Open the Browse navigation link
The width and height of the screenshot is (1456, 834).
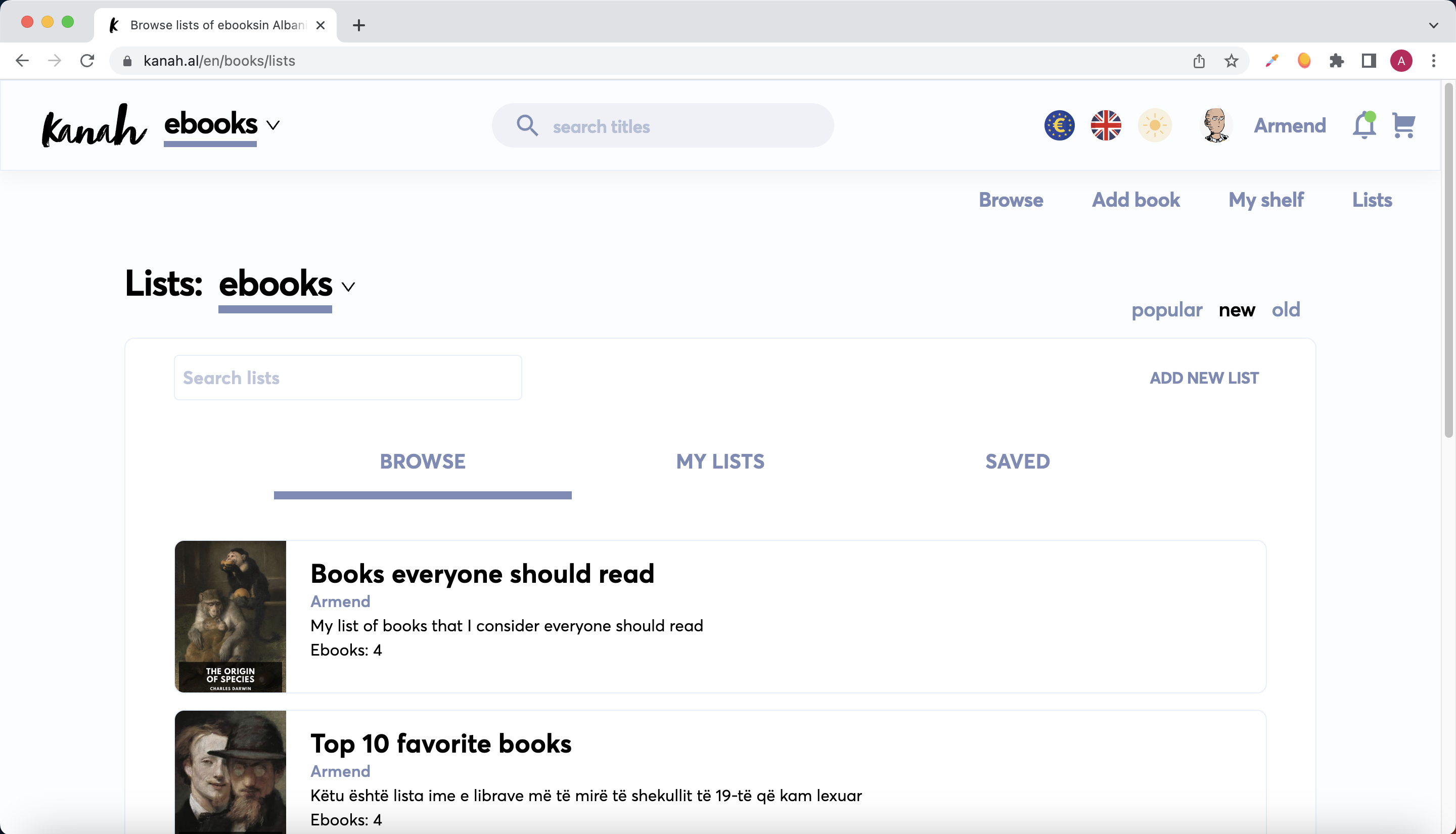(x=1011, y=200)
